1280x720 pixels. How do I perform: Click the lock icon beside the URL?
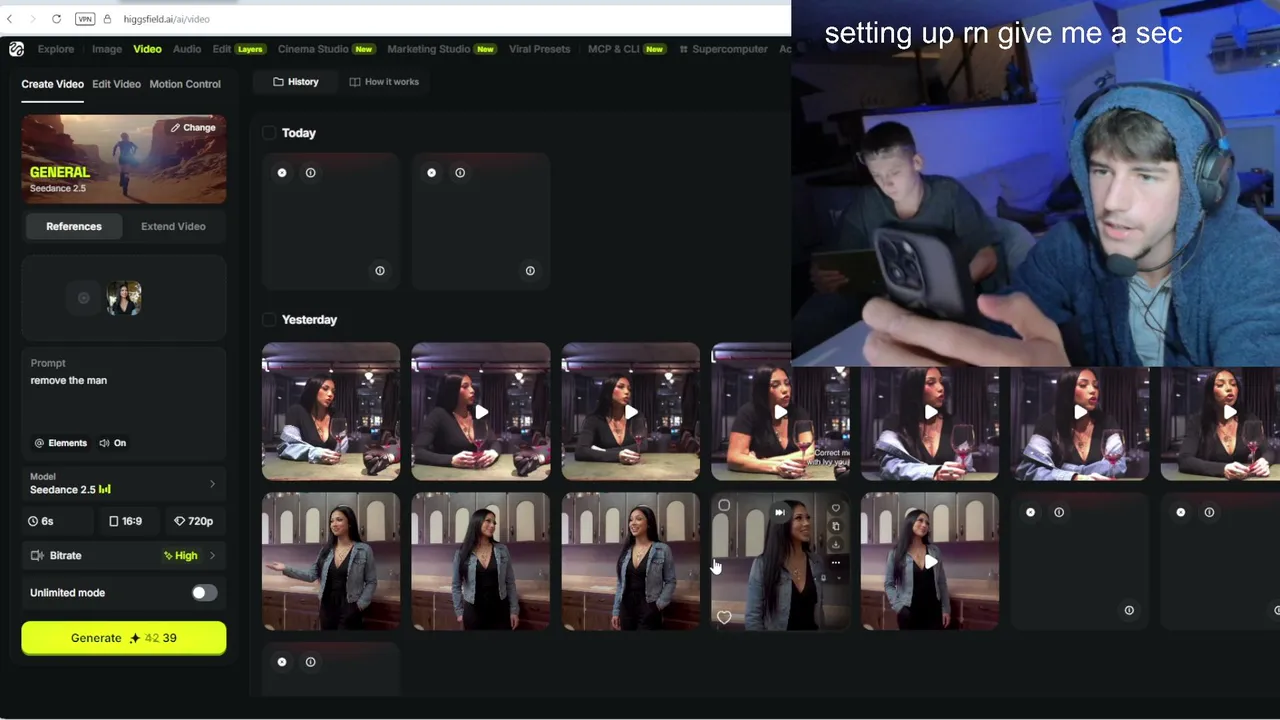coord(107,19)
